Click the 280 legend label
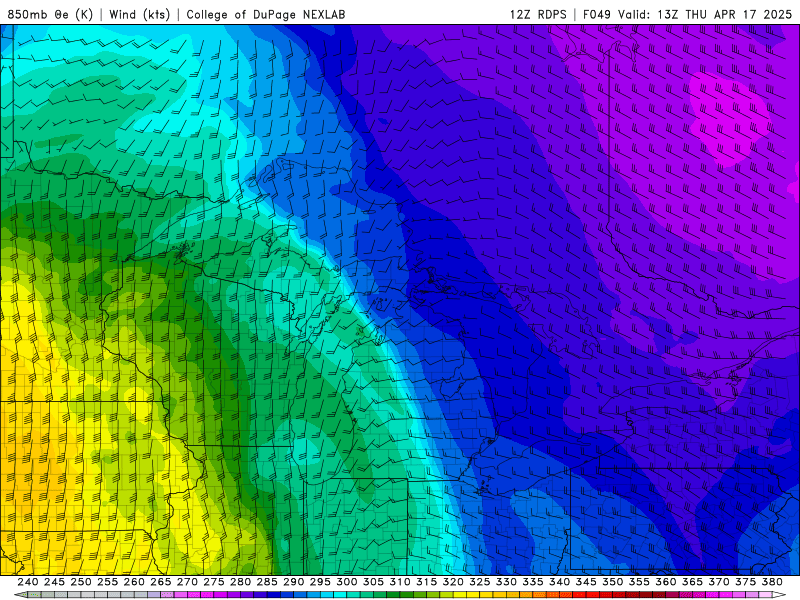The height and width of the screenshot is (600, 800). (x=240, y=582)
